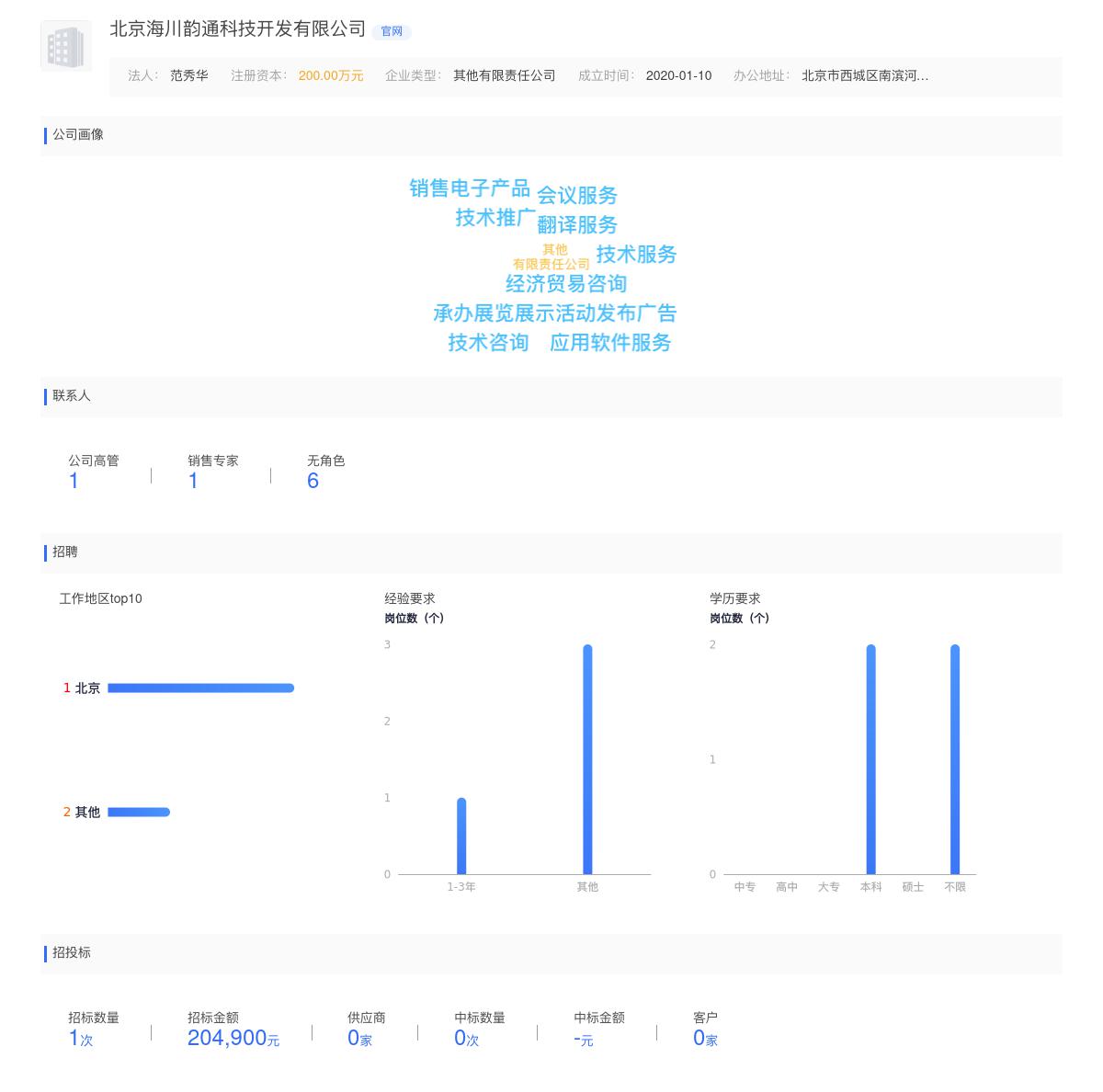Click founding date 2020-01-10
The width and height of the screenshot is (1103, 1092).
(x=678, y=76)
